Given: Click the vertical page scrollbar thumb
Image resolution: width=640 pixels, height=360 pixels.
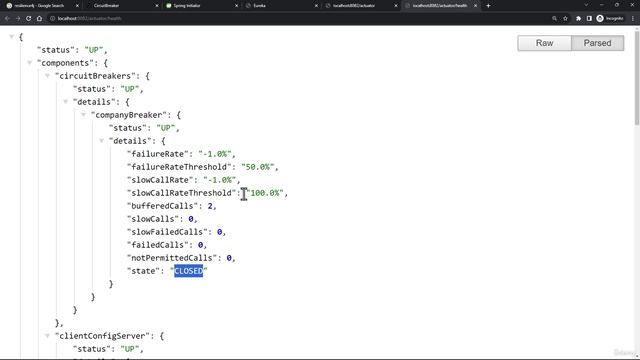Looking at the screenshot, I should (637, 78).
